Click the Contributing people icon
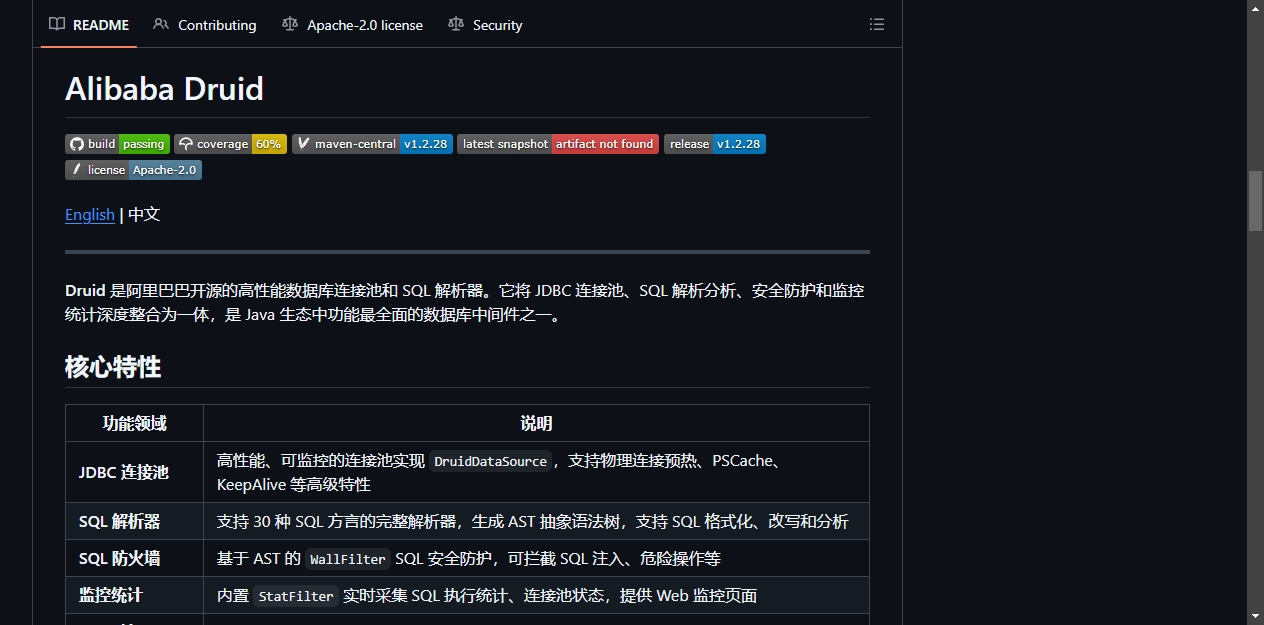 161,24
